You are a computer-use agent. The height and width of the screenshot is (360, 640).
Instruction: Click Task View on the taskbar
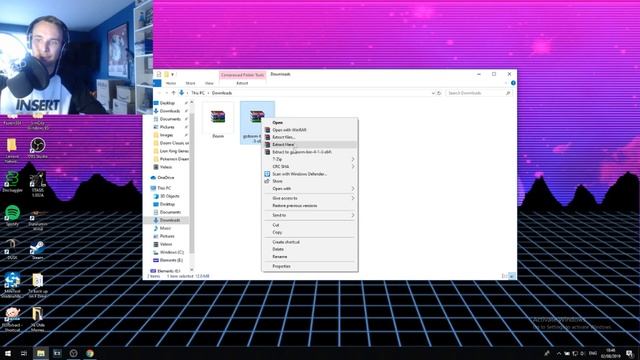24,353
